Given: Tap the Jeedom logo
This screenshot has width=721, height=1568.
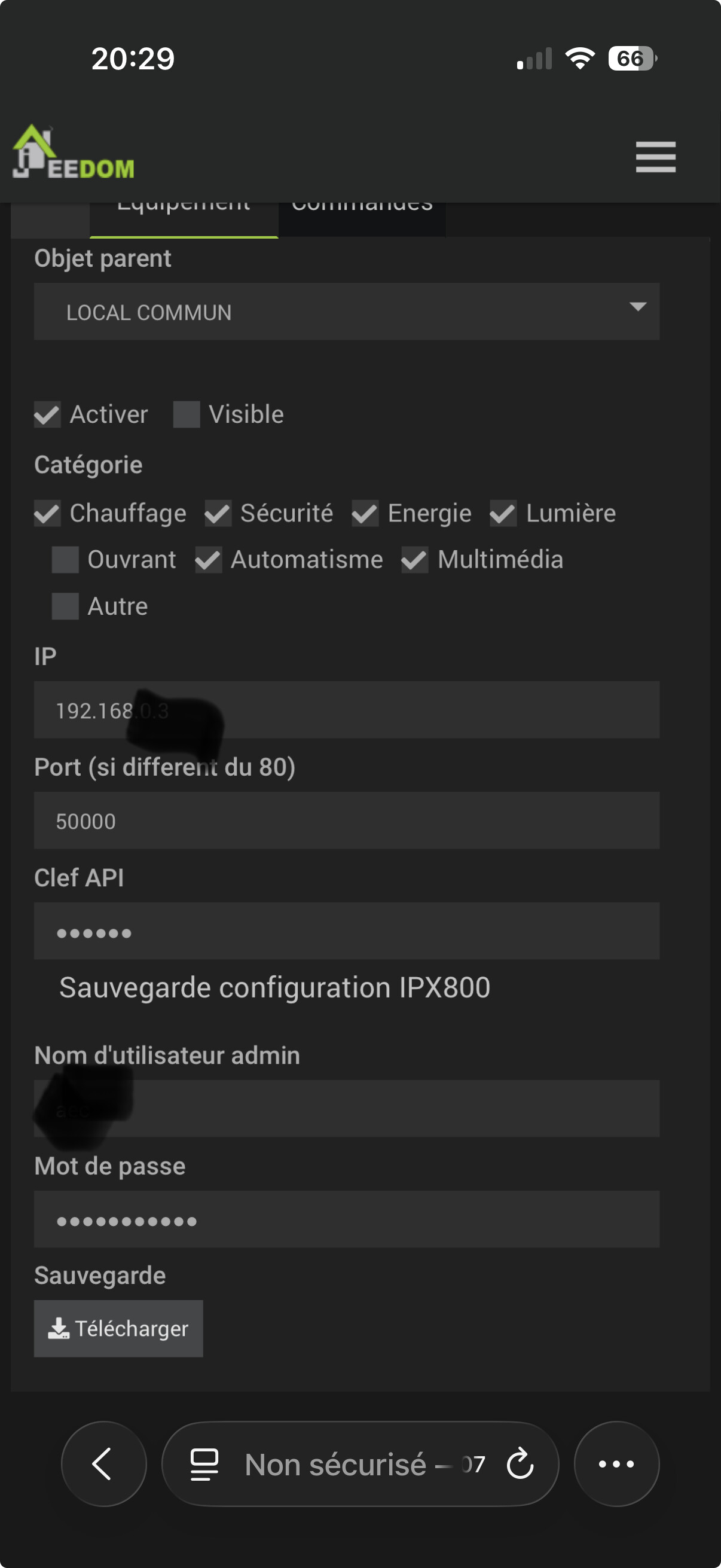Looking at the screenshot, I should pyautogui.click(x=73, y=153).
